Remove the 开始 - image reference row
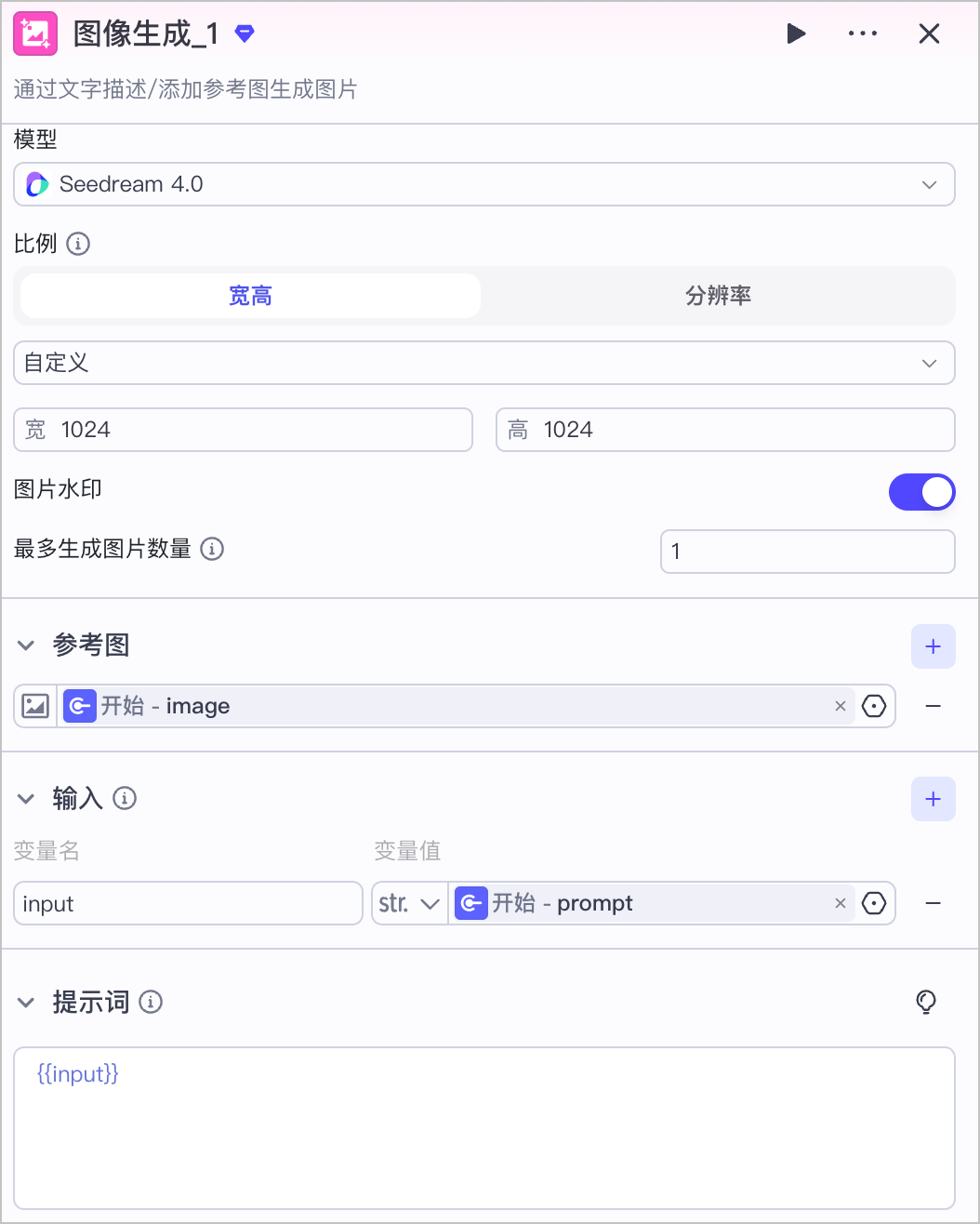Image resolution: width=980 pixels, height=1224 pixels. click(x=934, y=707)
